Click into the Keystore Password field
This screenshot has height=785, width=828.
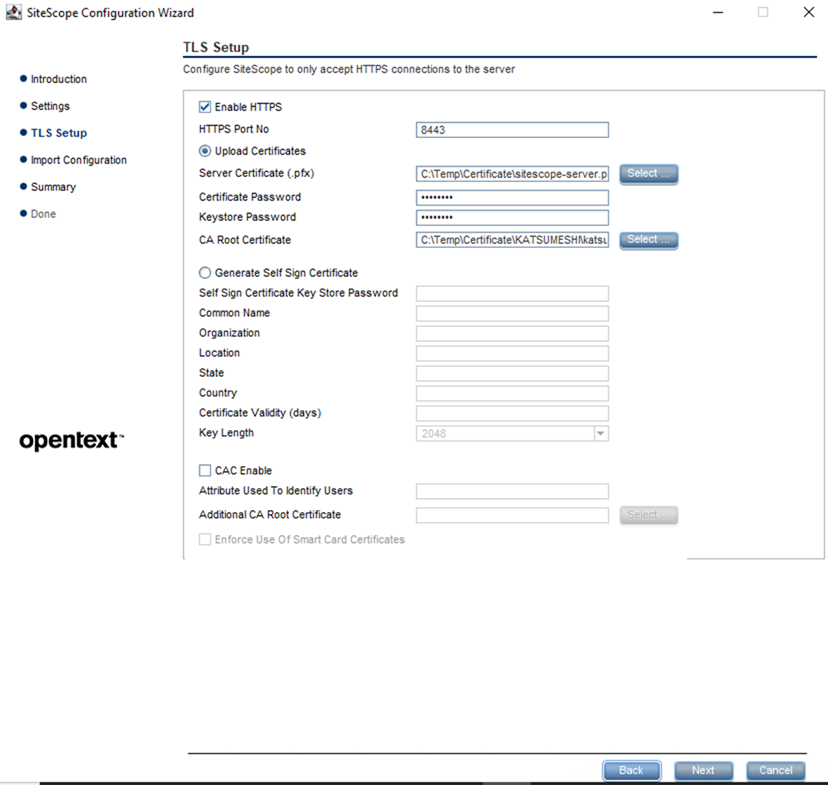[x=512, y=217]
